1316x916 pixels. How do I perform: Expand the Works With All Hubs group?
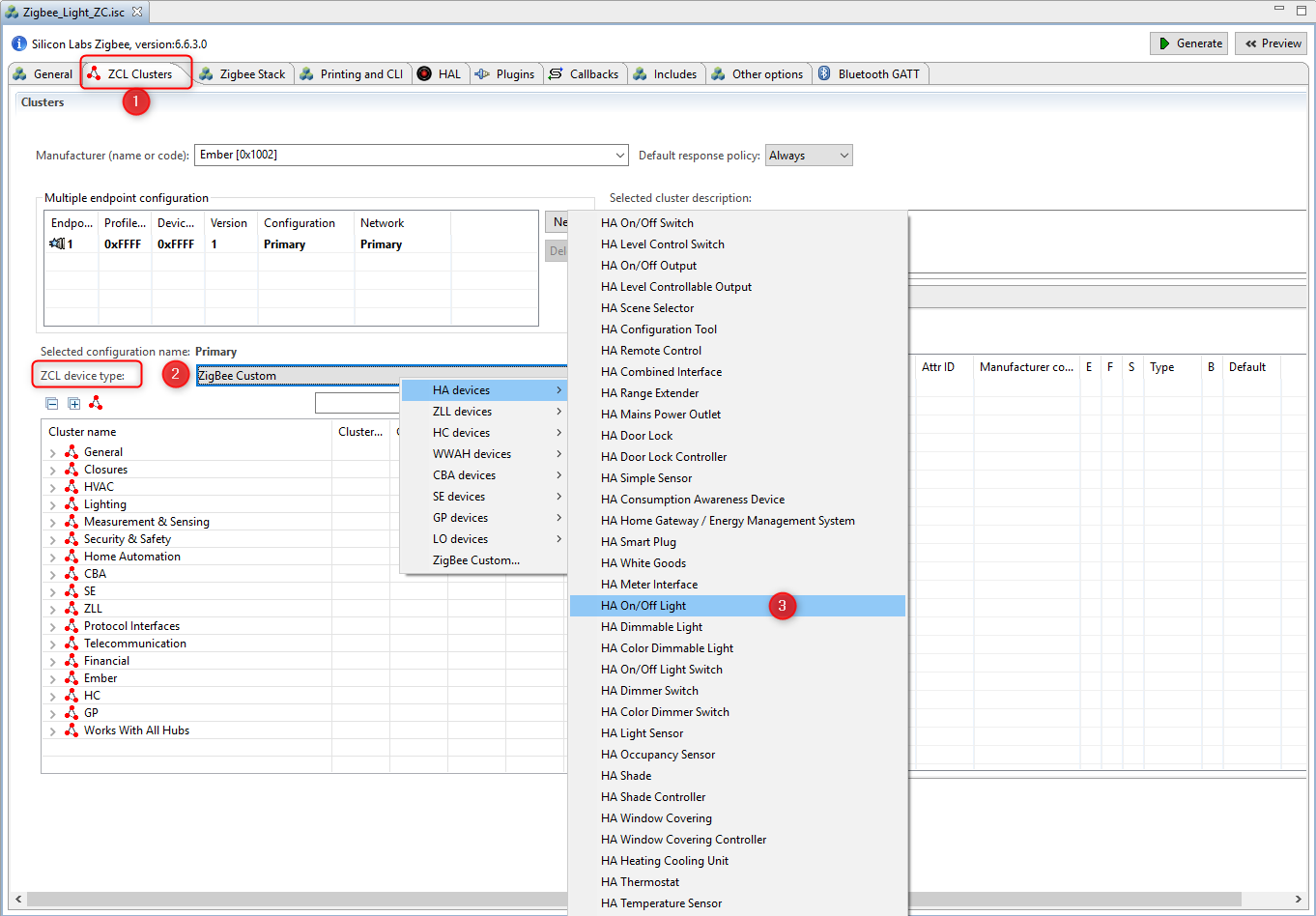(x=53, y=730)
